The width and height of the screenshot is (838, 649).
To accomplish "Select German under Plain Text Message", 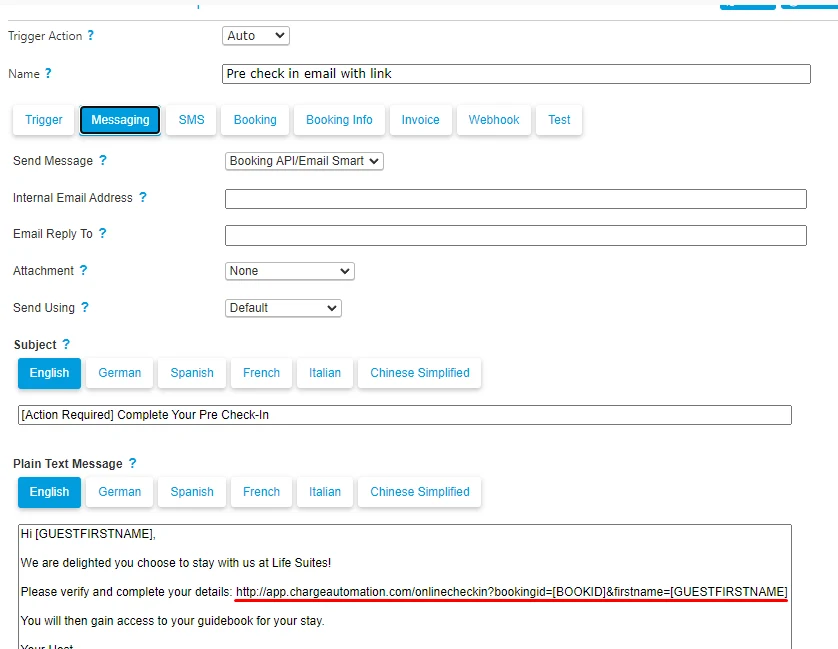I will [120, 492].
